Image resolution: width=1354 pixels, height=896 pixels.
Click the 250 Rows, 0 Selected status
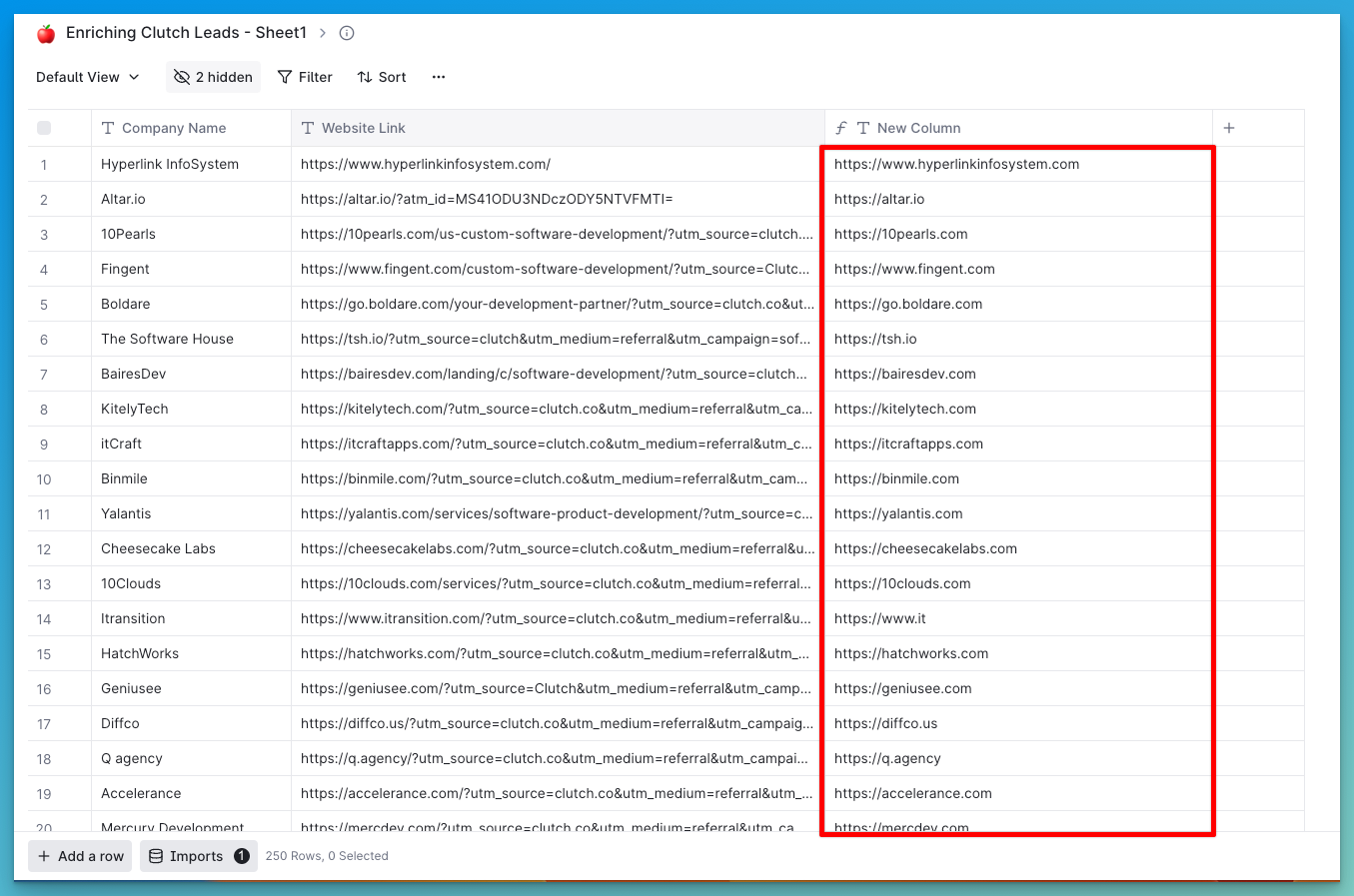tap(327, 856)
